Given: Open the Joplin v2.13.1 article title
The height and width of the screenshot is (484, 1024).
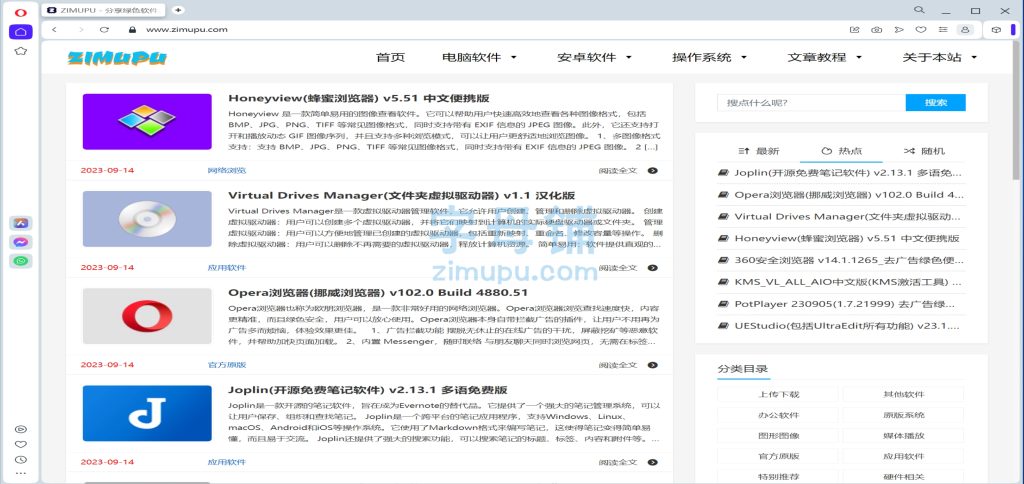Looking at the screenshot, I should click(x=368, y=390).
